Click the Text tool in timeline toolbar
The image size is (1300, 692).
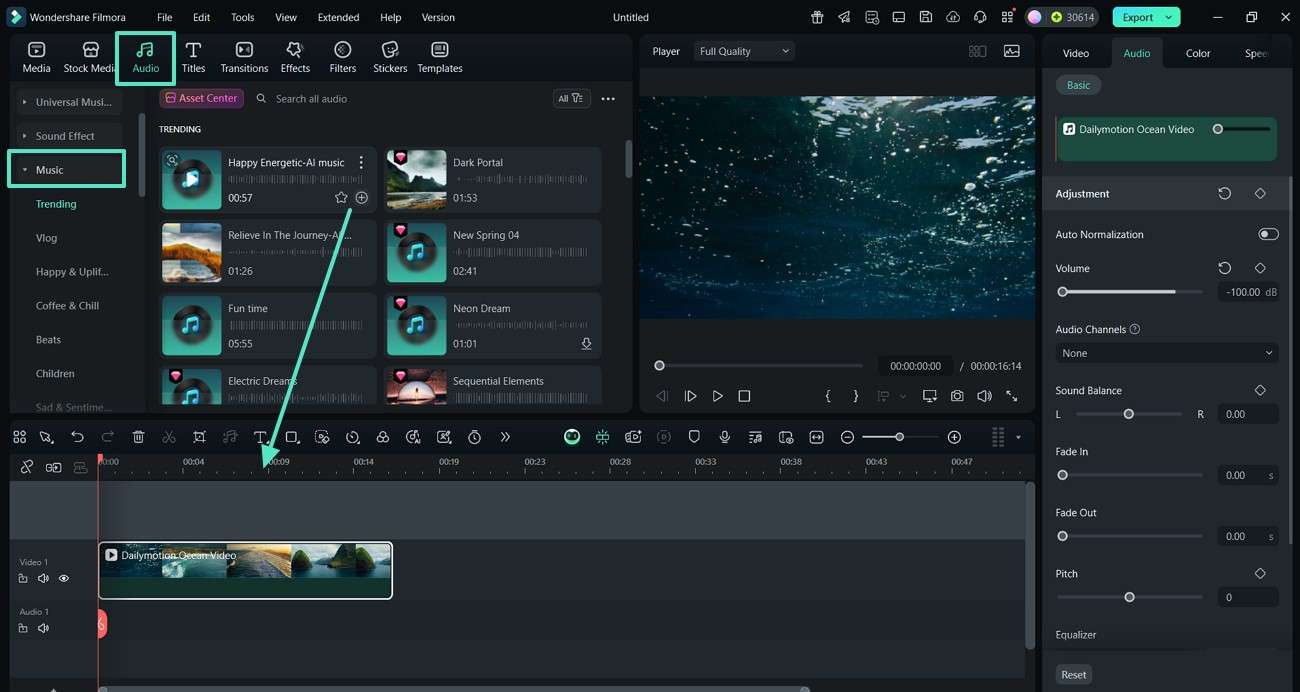click(x=260, y=437)
